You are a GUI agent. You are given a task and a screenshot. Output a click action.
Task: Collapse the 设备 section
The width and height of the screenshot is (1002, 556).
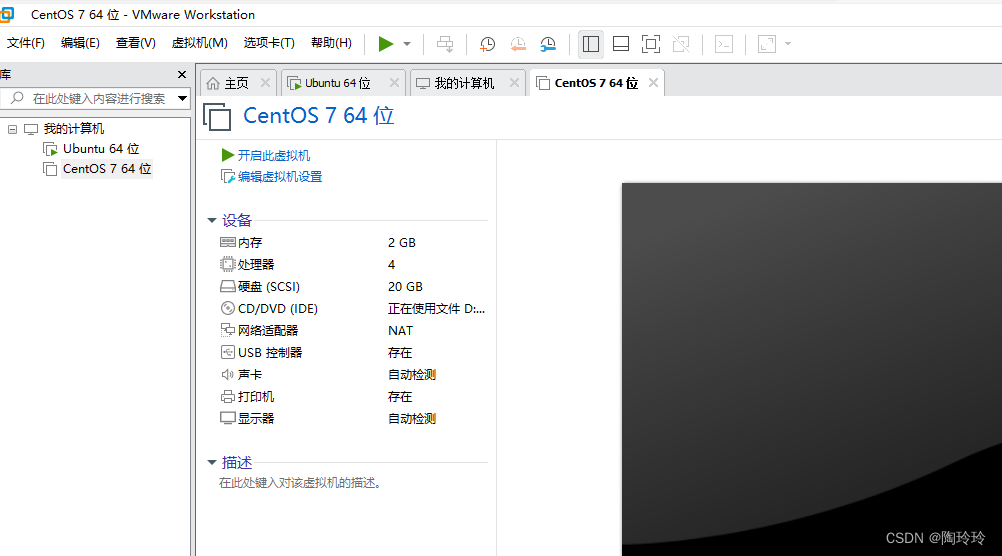pyautogui.click(x=212, y=220)
